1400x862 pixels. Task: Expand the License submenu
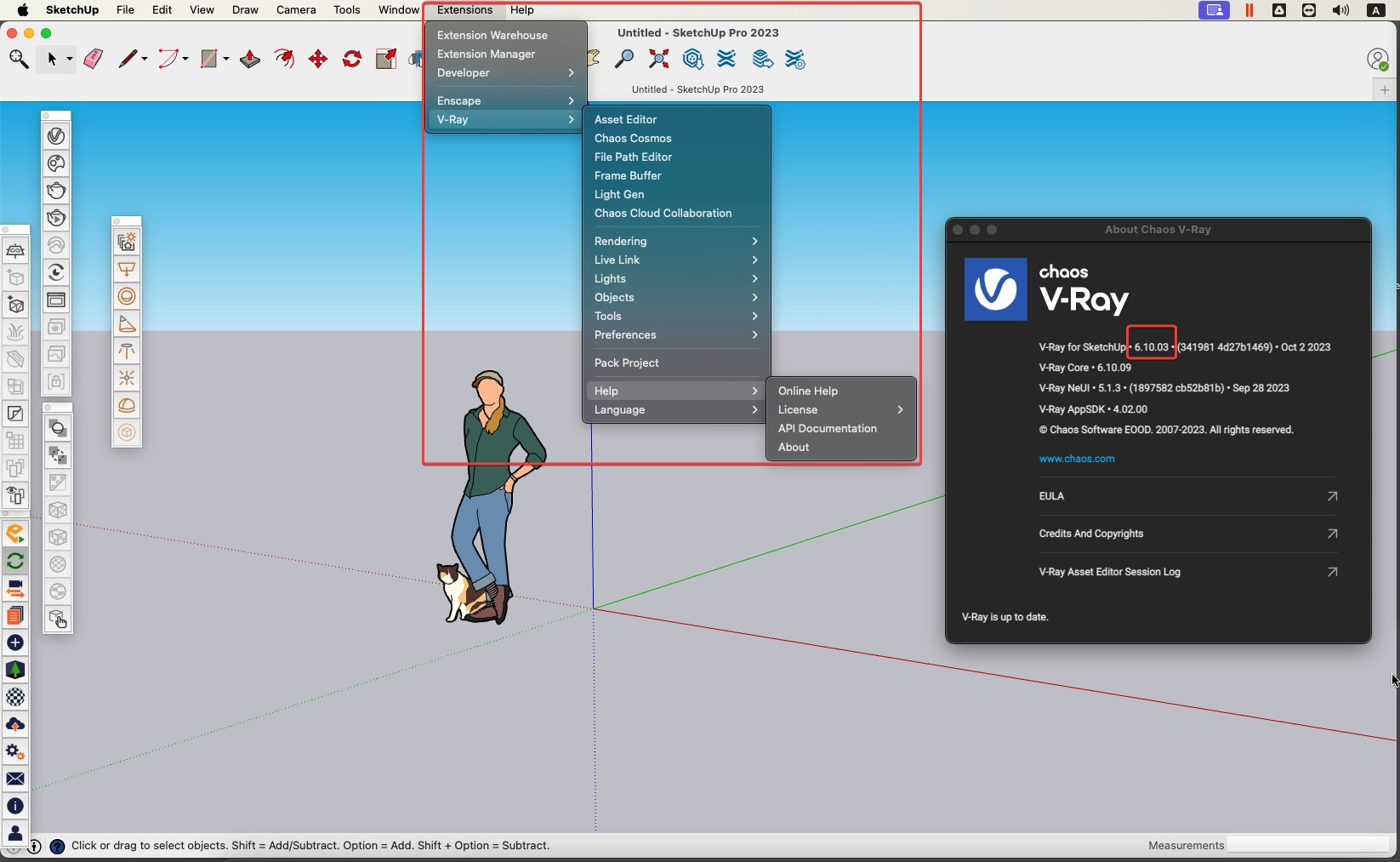click(840, 410)
